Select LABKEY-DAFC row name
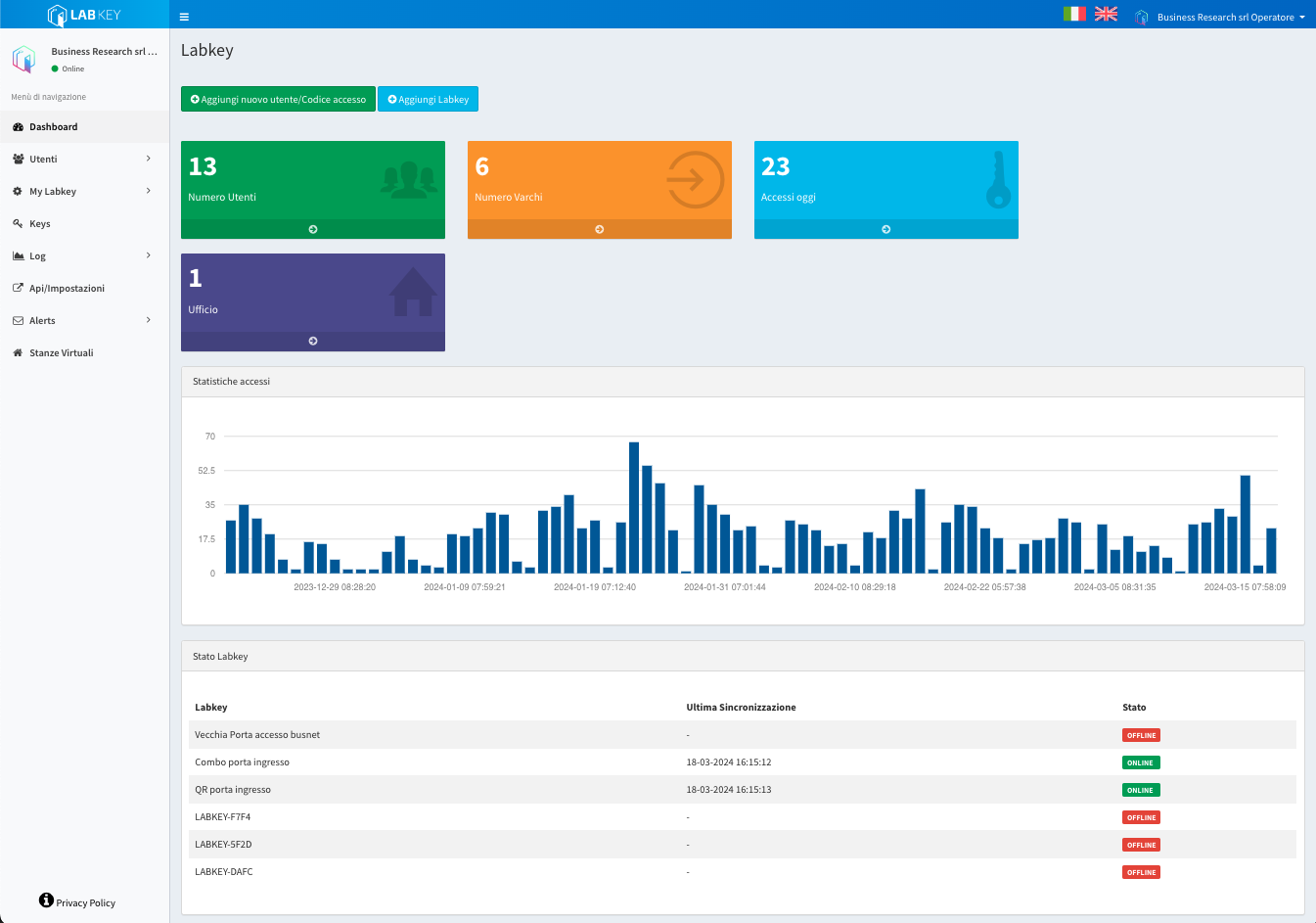The image size is (1316, 923). 224,872
